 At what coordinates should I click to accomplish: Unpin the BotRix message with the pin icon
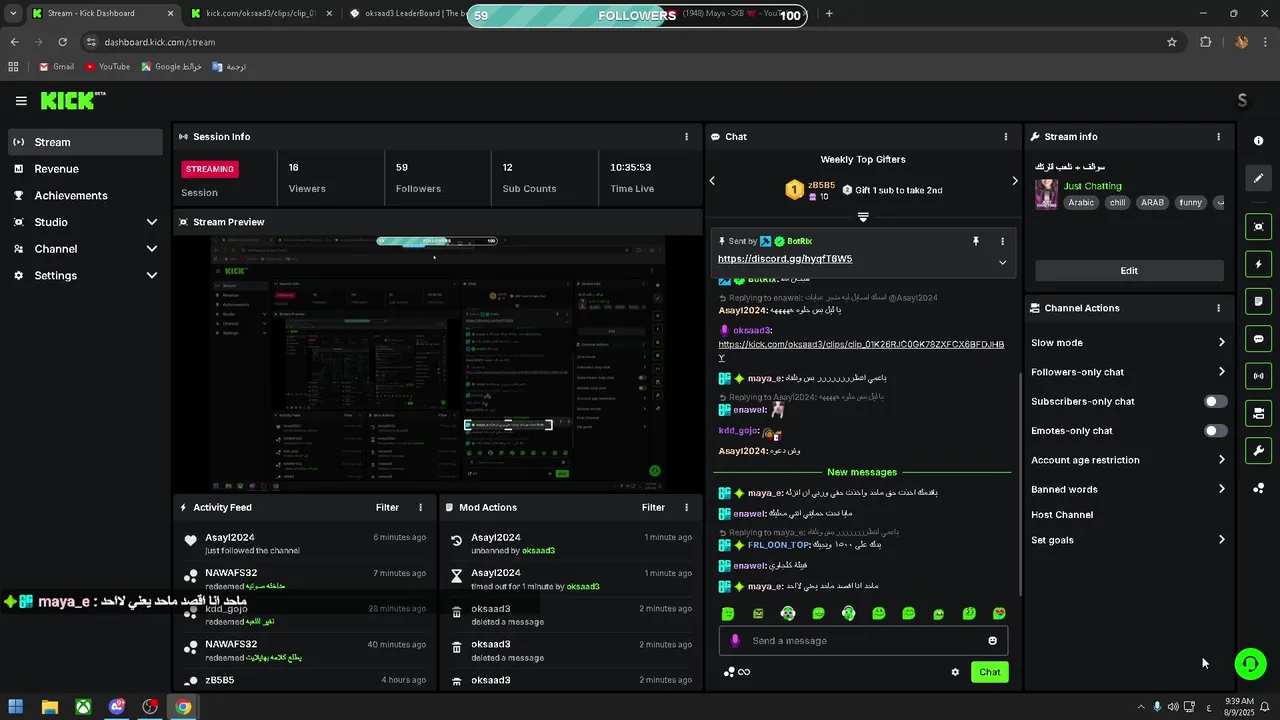pos(976,241)
